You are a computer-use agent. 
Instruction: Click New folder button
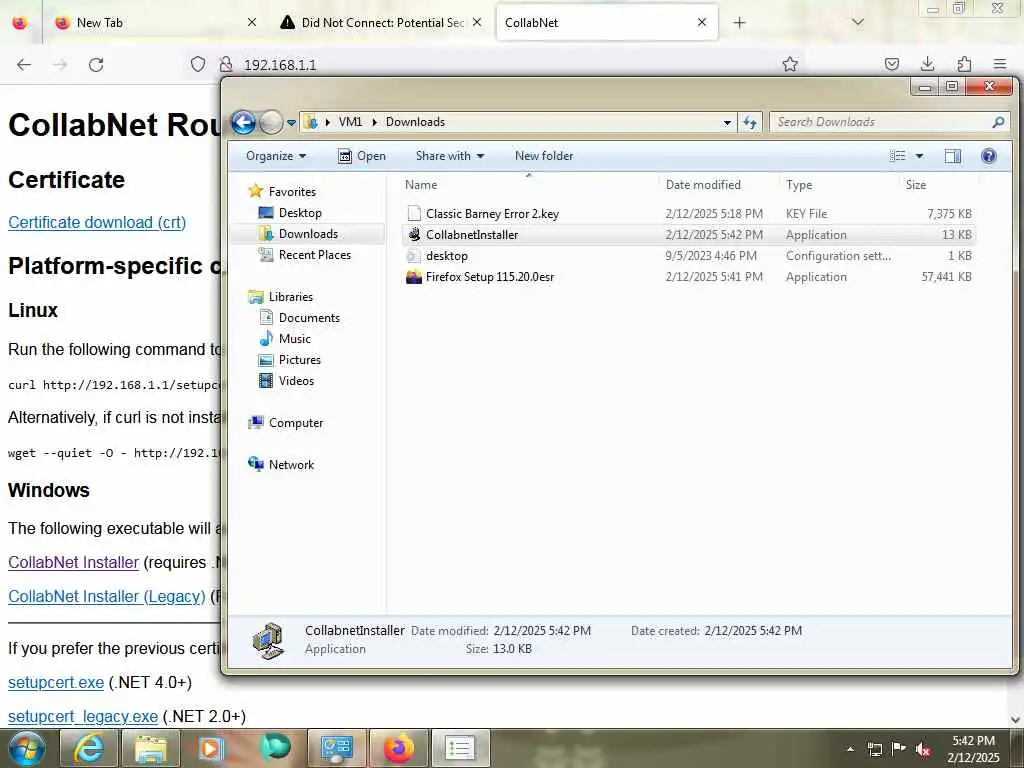[x=544, y=156]
